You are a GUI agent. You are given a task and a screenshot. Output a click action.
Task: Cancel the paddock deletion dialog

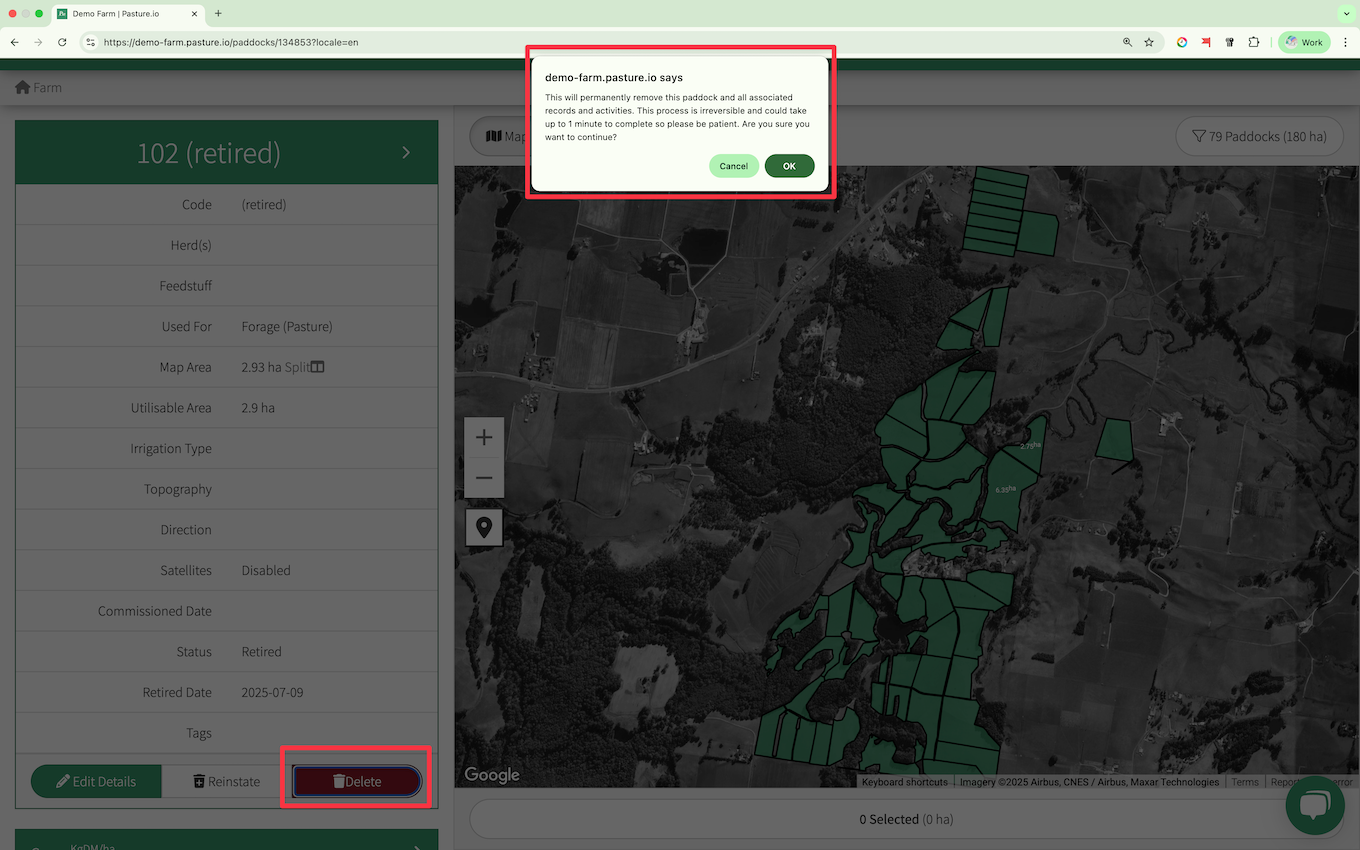pos(733,166)
